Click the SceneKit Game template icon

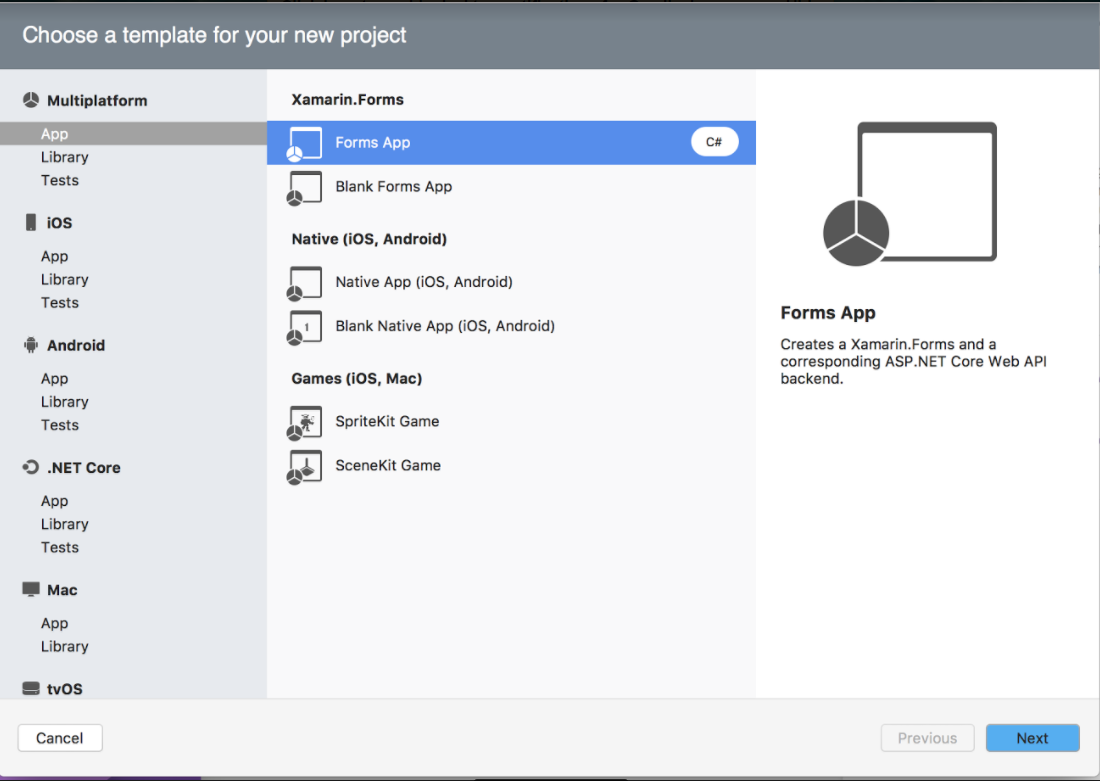(x=304, y=467)
